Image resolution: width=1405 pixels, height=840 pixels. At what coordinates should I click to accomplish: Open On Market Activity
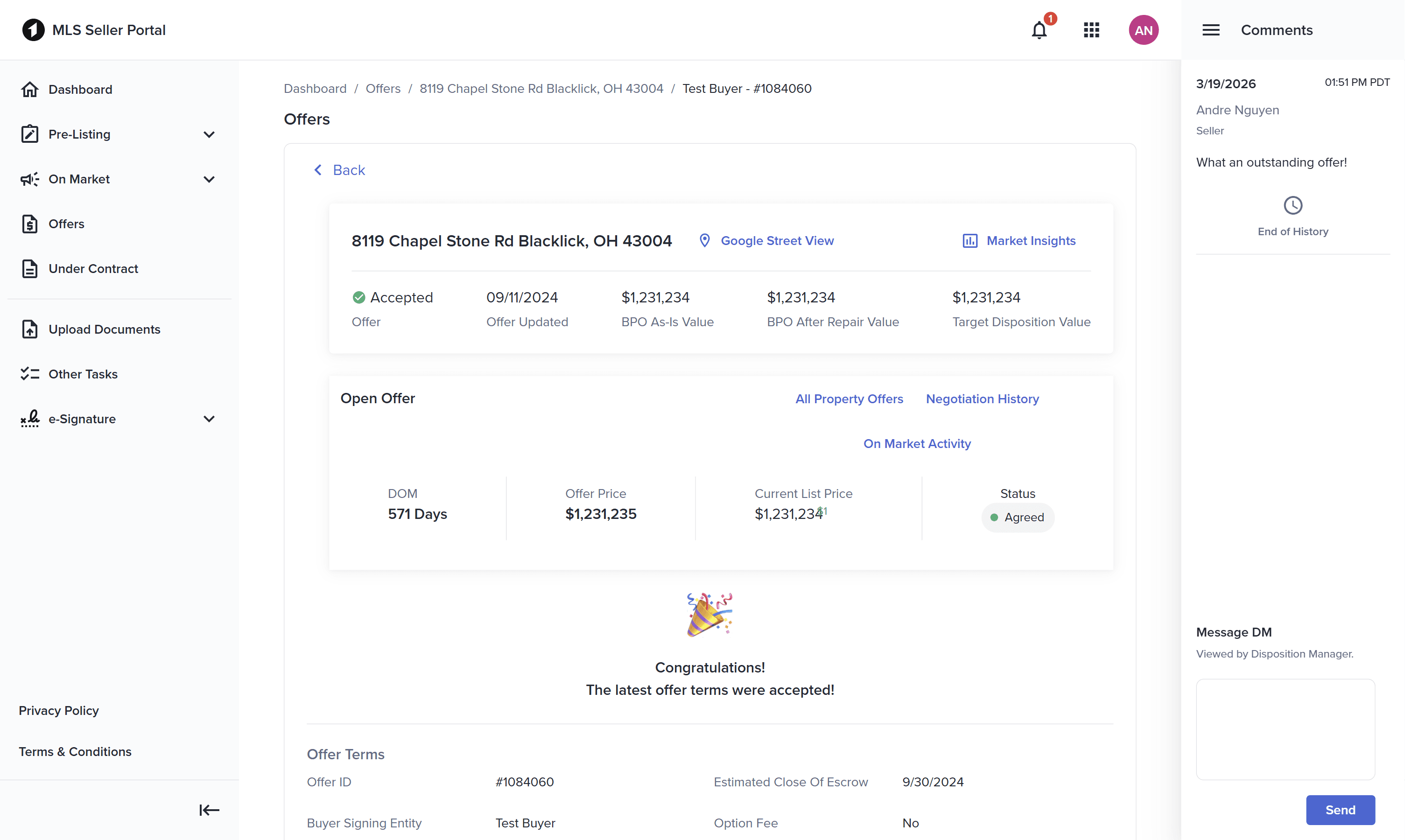917,444
